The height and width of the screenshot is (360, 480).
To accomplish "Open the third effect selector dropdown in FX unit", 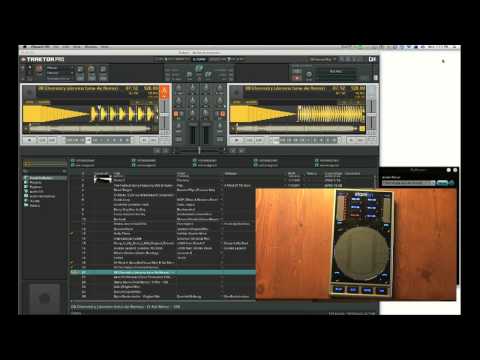I will tap(60, 78).
